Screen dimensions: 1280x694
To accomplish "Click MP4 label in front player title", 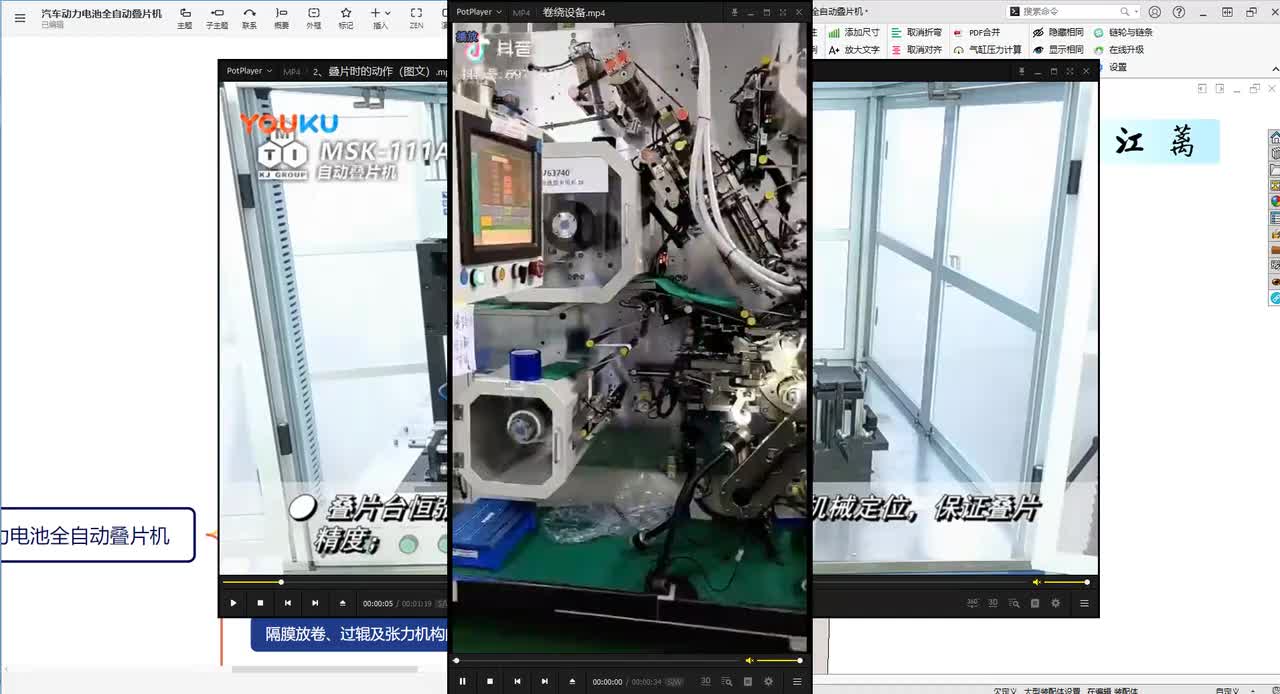I will point(521,12).
